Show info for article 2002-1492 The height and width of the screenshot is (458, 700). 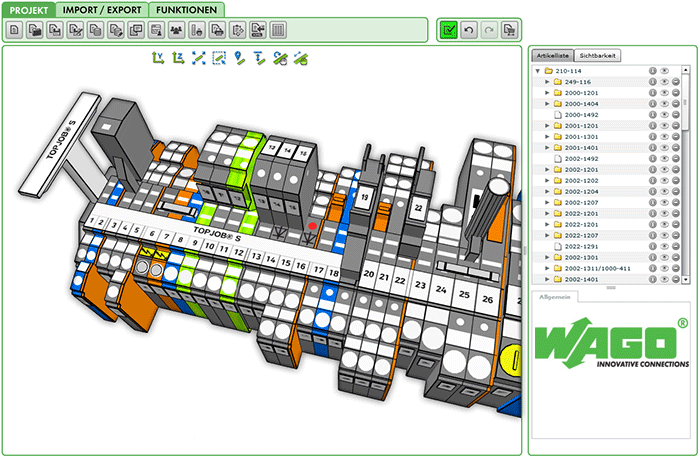click(x=653, y=158)
